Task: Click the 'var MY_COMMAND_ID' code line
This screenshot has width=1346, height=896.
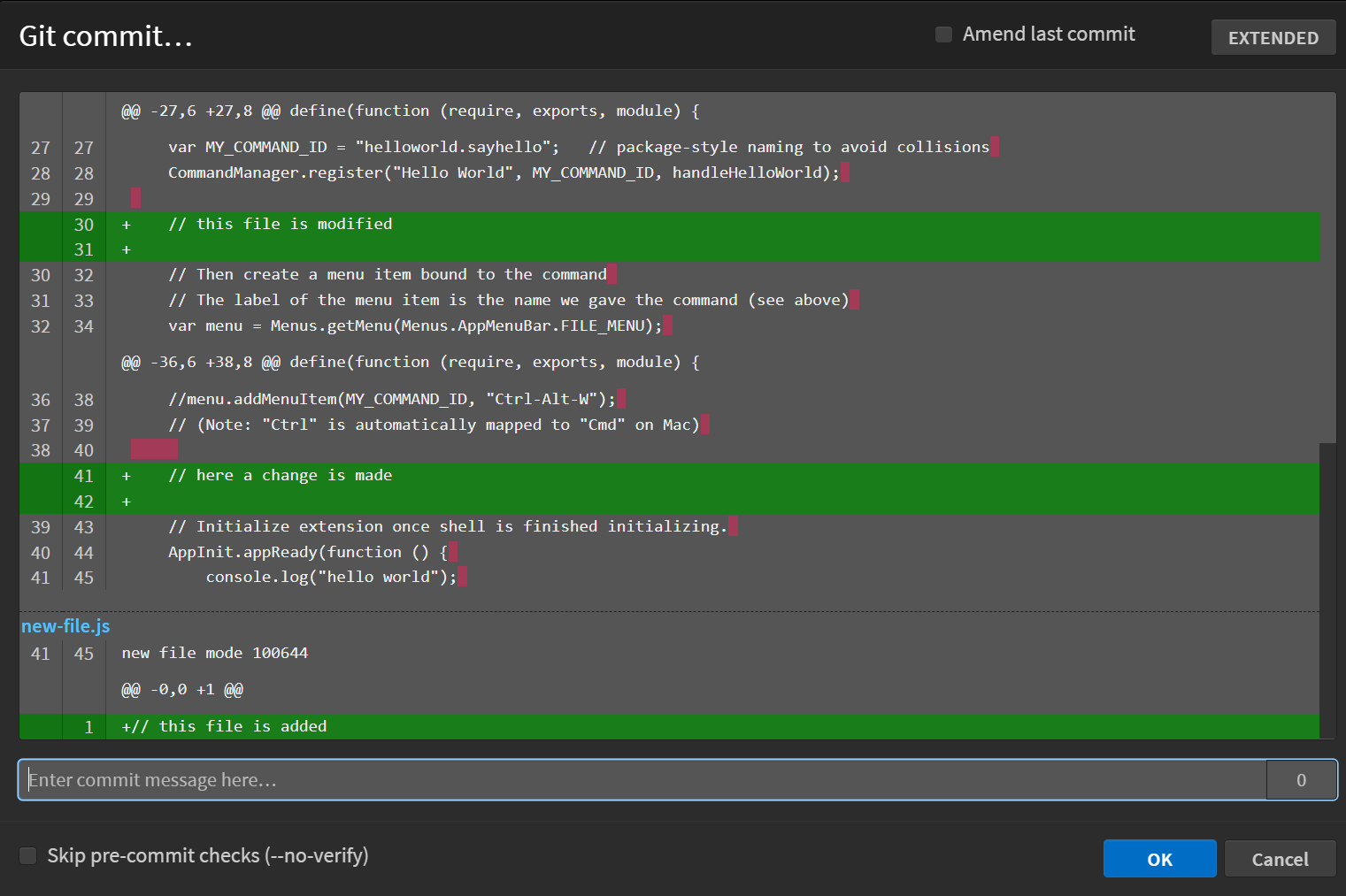Action: [579, 147]
